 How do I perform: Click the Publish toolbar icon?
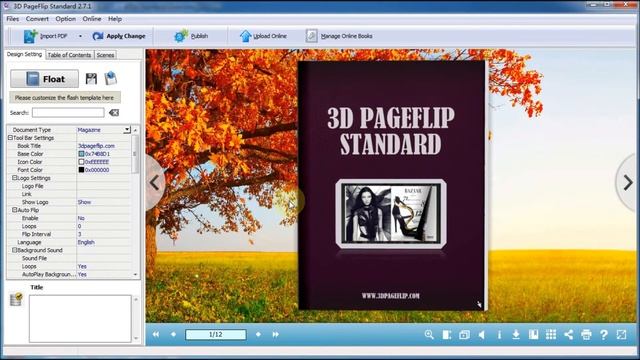click(x=181, y=36)
